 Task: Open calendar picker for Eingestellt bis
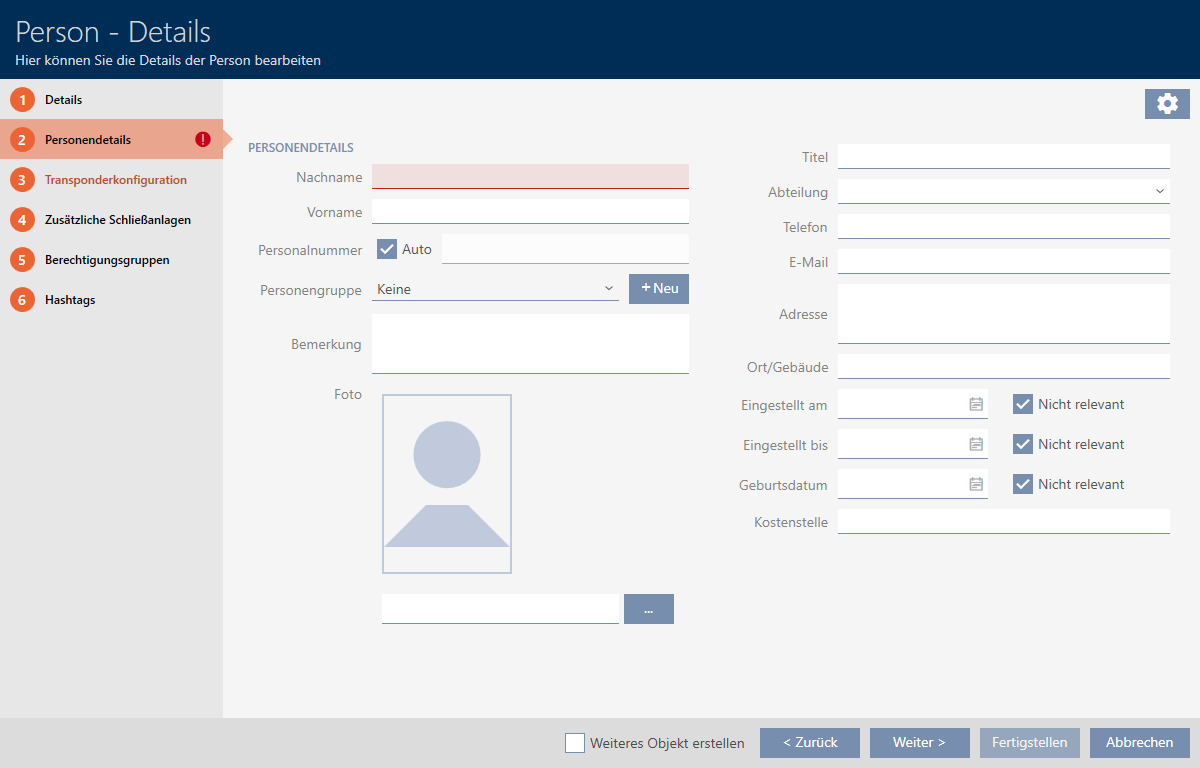976,444
